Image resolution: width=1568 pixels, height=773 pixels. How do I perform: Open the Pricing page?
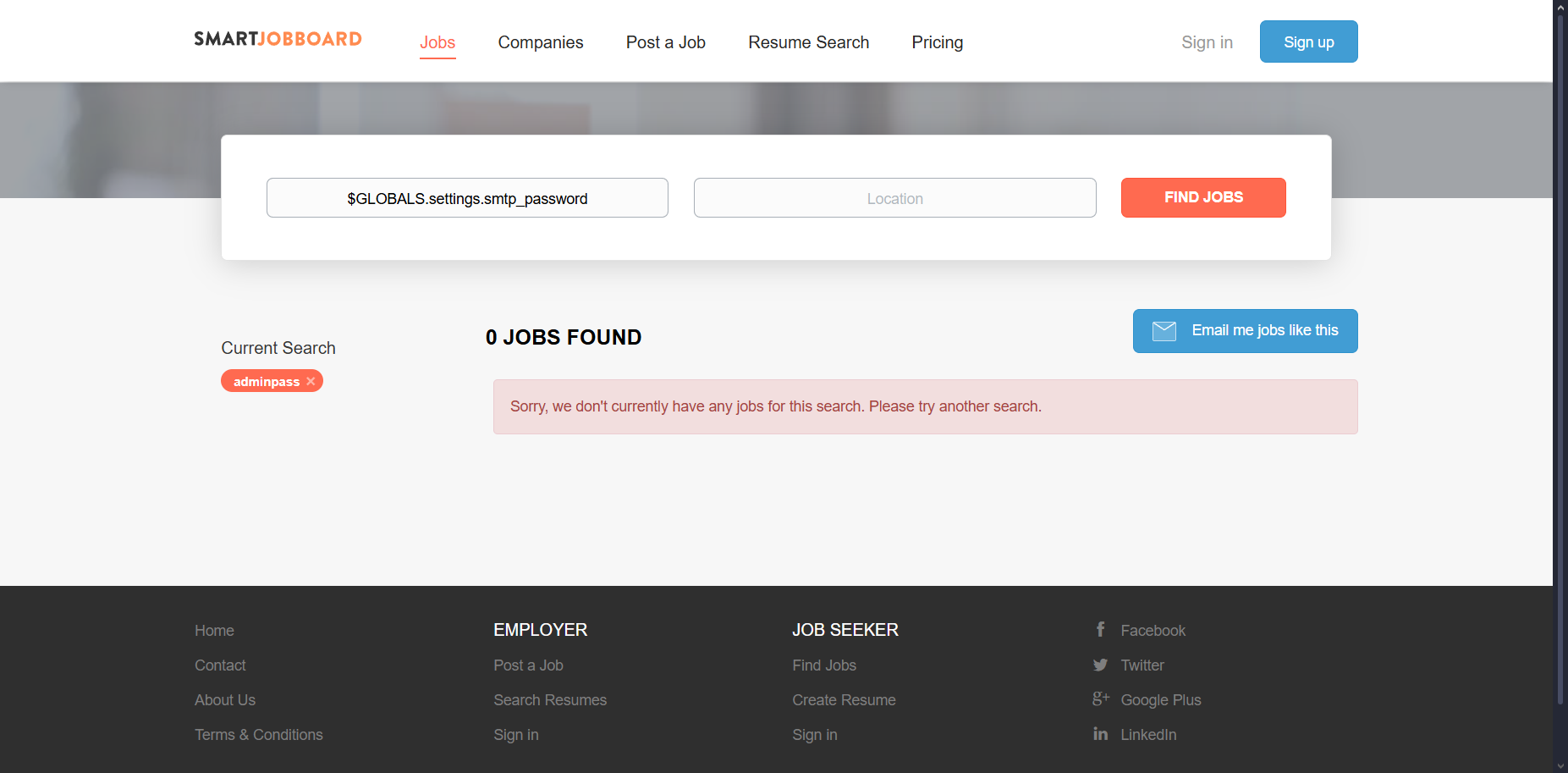point(937,42)
